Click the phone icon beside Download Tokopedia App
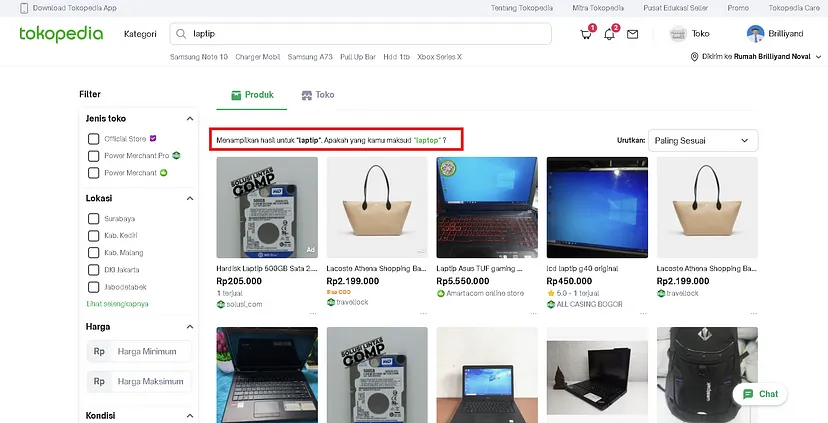Screen dimensions: 828x423 [24, 8]
